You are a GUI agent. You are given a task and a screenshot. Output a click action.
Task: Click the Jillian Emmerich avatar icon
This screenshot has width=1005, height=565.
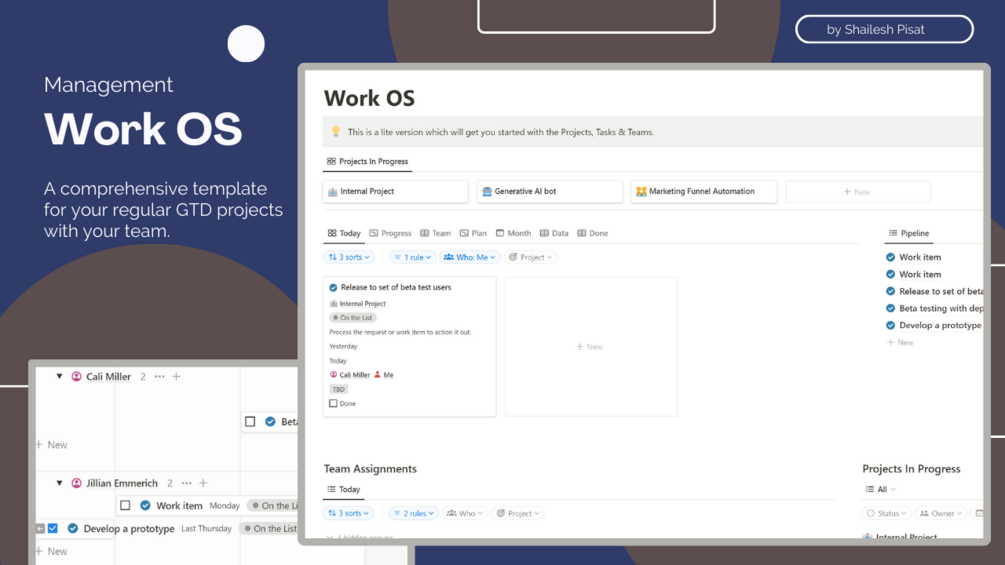pos(76,483)
